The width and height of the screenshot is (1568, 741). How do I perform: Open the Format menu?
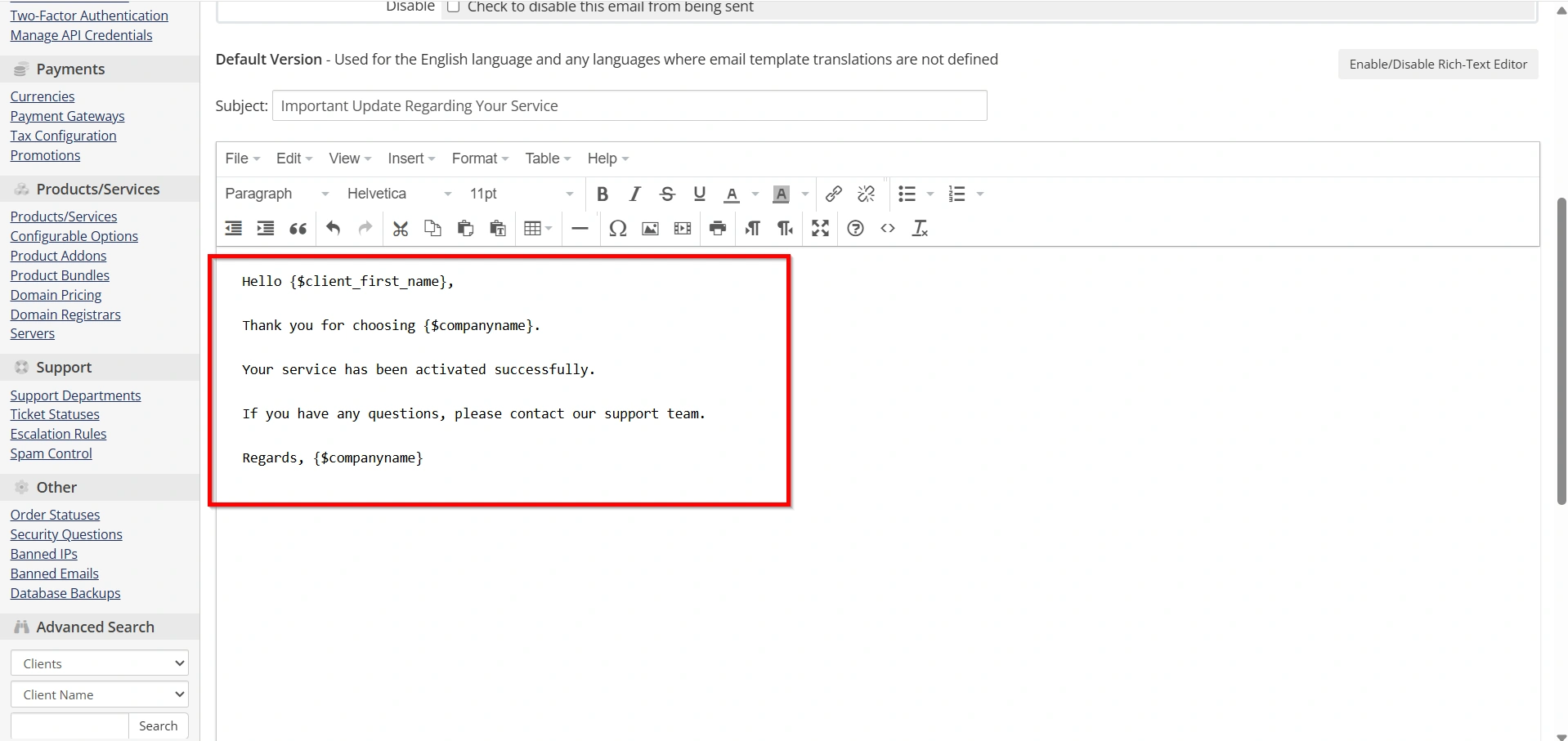point(480,158)
